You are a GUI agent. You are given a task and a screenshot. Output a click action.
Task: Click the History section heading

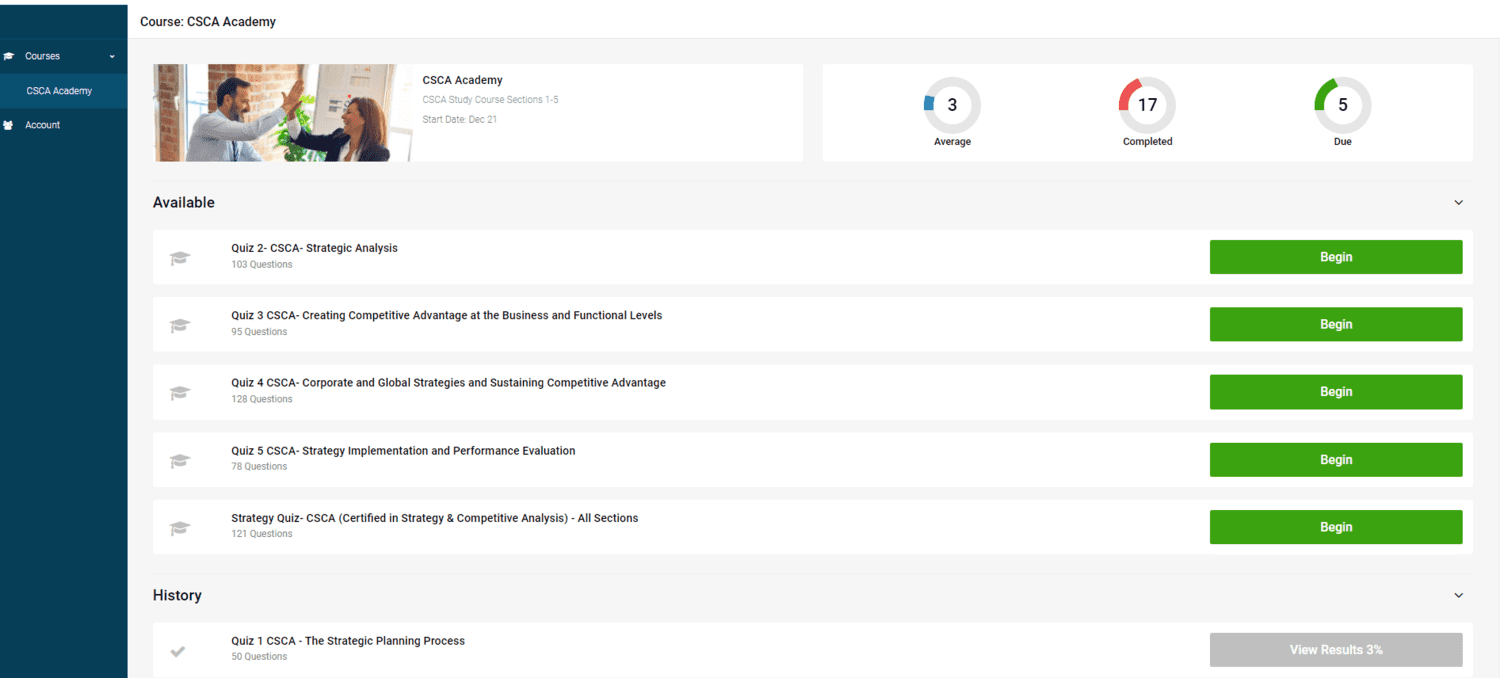177,595
